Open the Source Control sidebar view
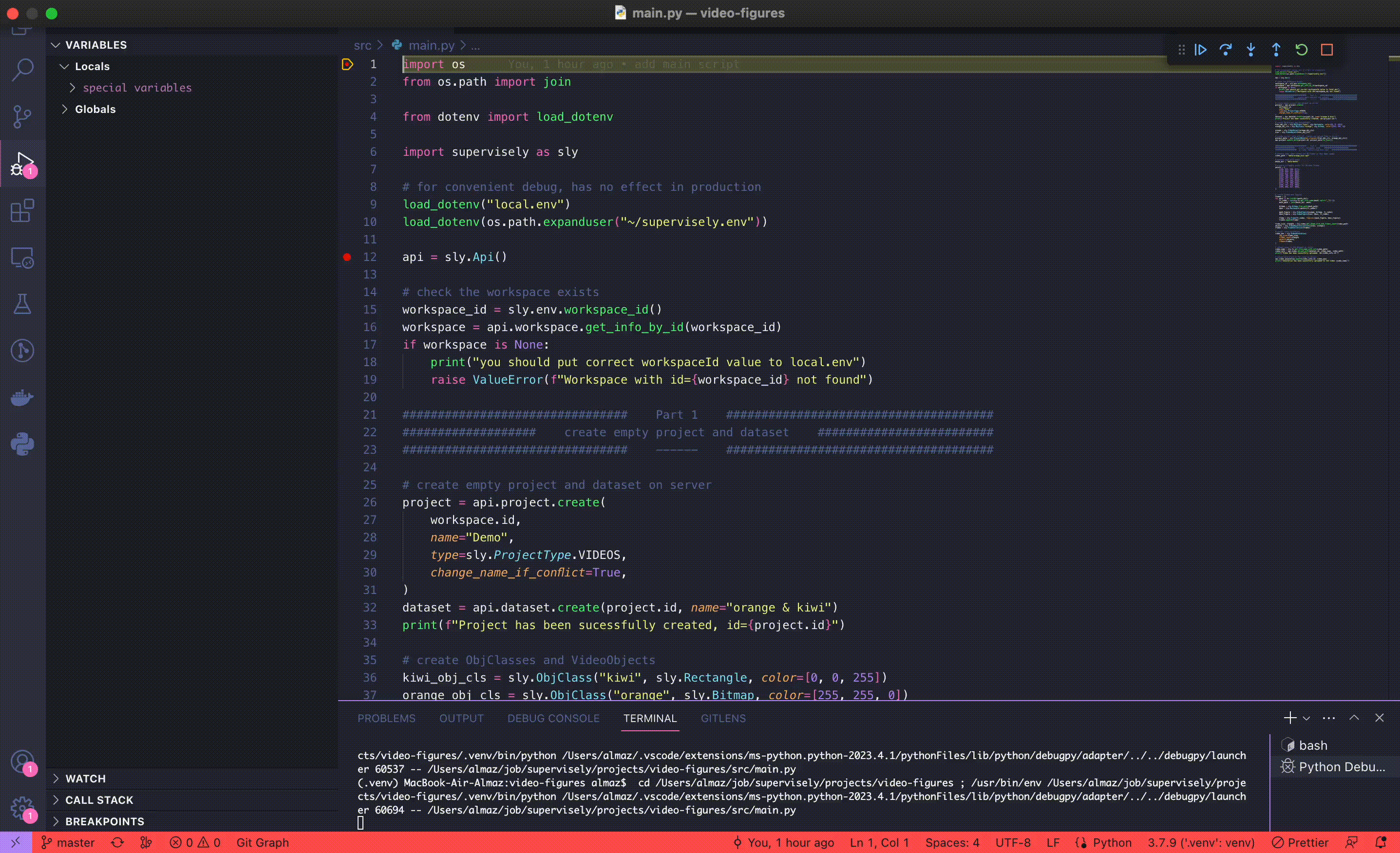This screenshot has width=1400, height=853. tap(22, 116)
